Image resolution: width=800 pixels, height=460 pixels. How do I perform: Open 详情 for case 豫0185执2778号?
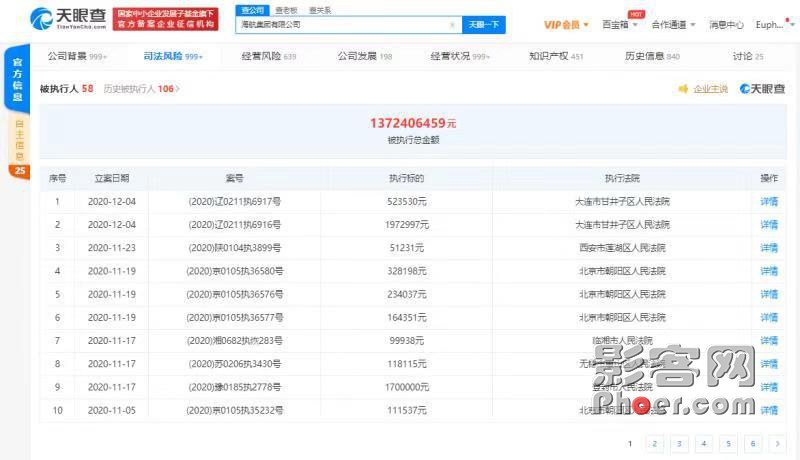pyautogui.click(x=769, y=387)
